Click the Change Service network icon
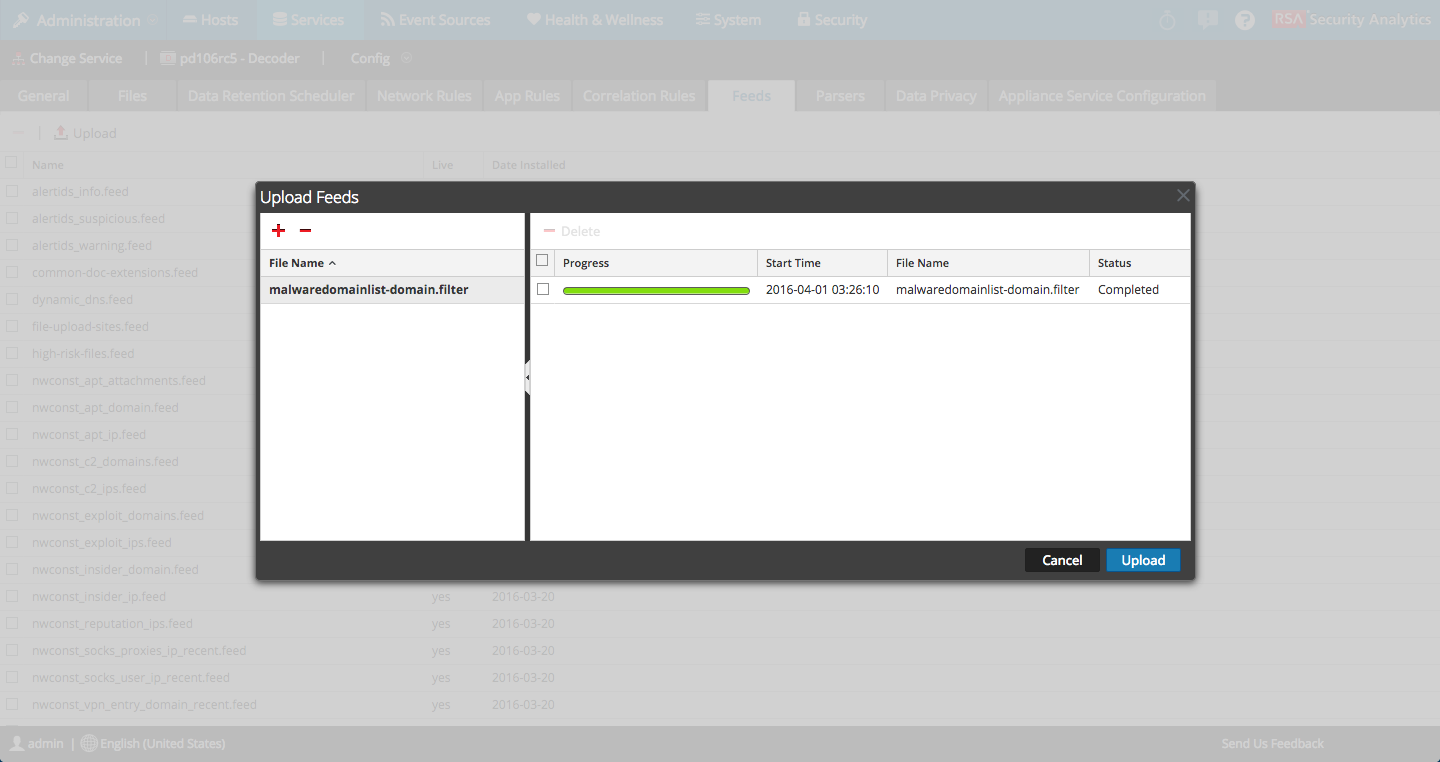Image resolution: width=1440 pixels, height=762 pixels. [17, 59]
